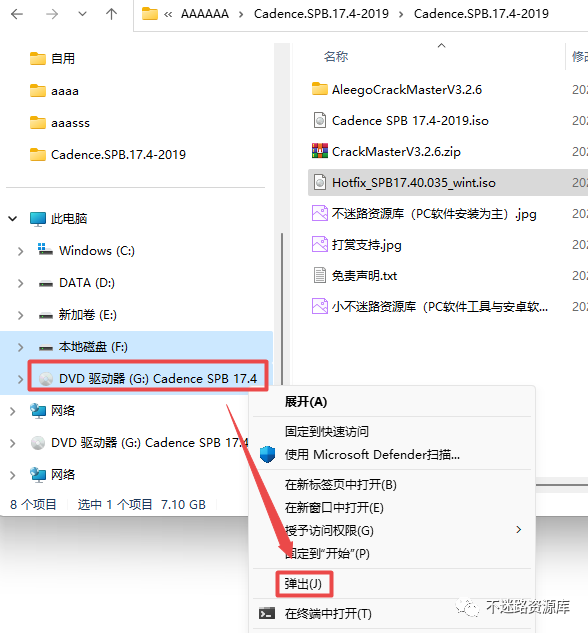
Task: Click the Up one level arrow
Action: tap(111, 14)
